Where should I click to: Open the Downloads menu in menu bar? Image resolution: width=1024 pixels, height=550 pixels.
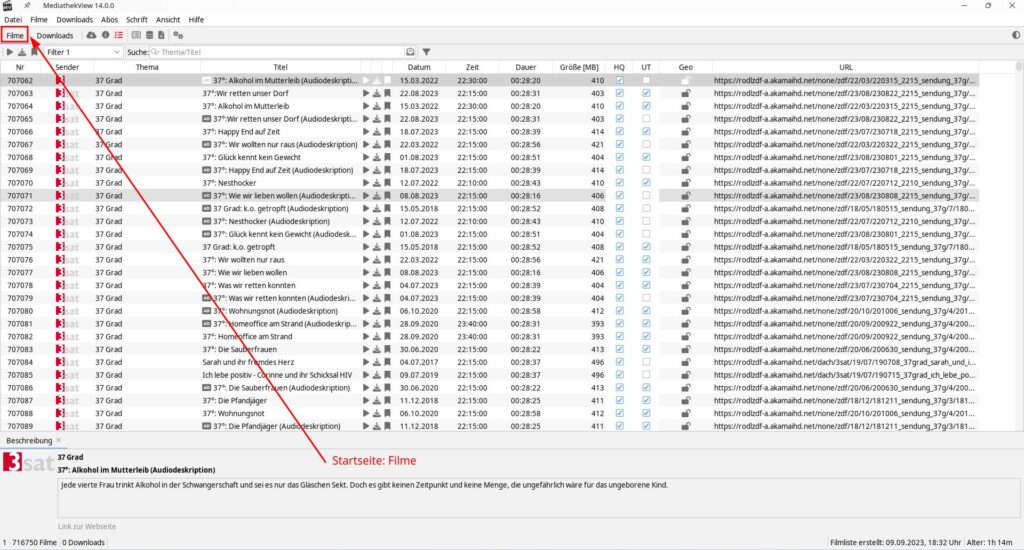click(x=74, y=20)
